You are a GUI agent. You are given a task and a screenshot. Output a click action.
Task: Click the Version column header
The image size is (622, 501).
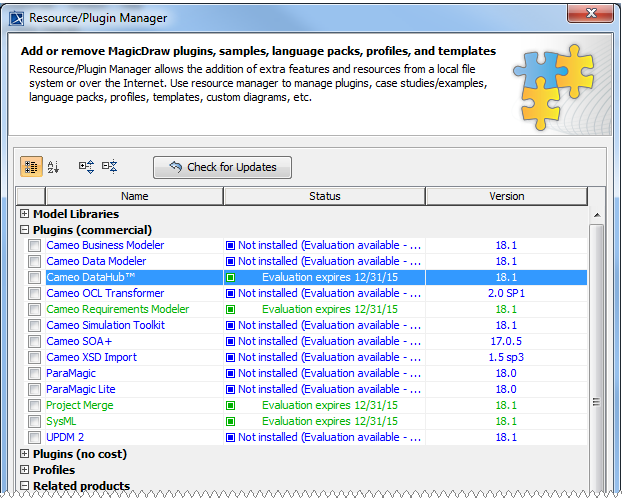click(506, 197)
